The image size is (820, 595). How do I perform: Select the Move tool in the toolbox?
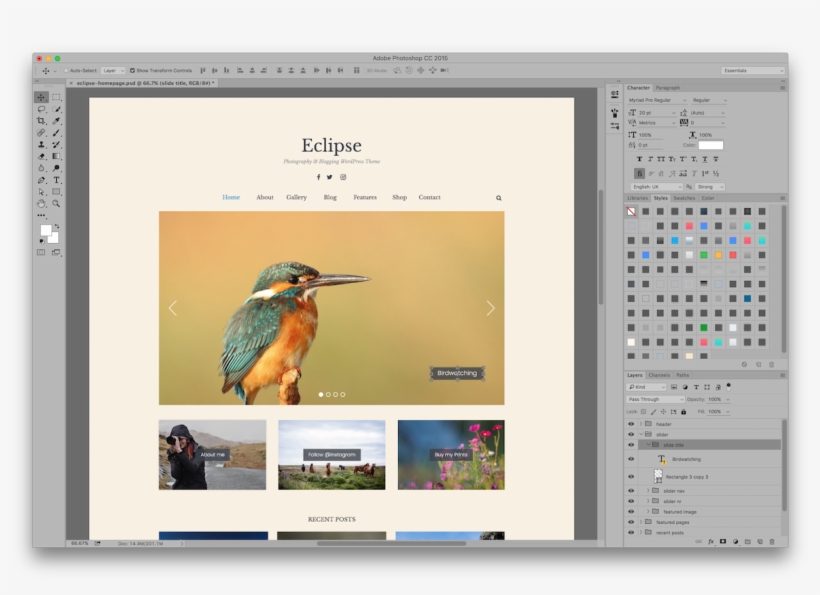click(x=41, y=97)
